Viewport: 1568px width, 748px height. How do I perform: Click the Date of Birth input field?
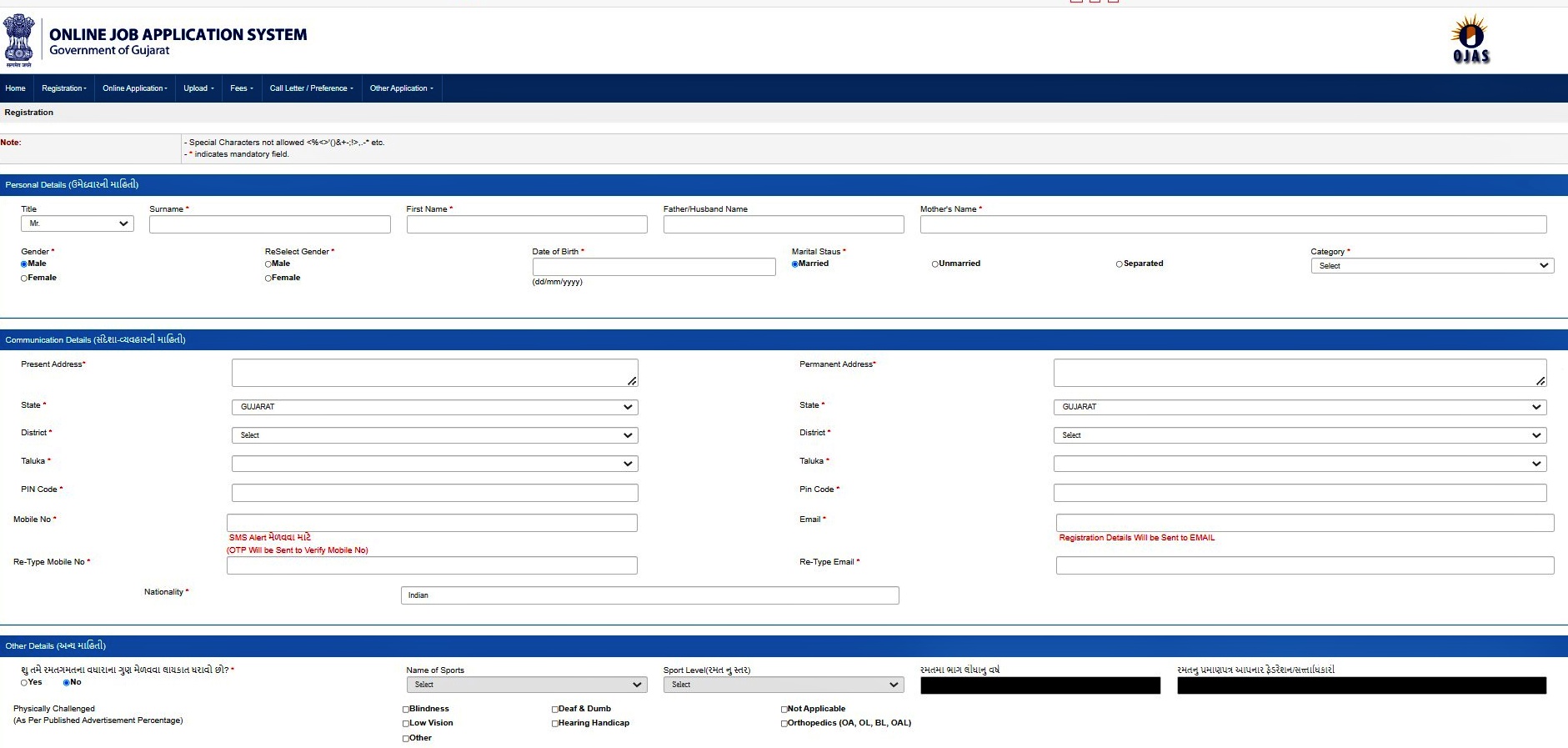(x=654, y=267)
